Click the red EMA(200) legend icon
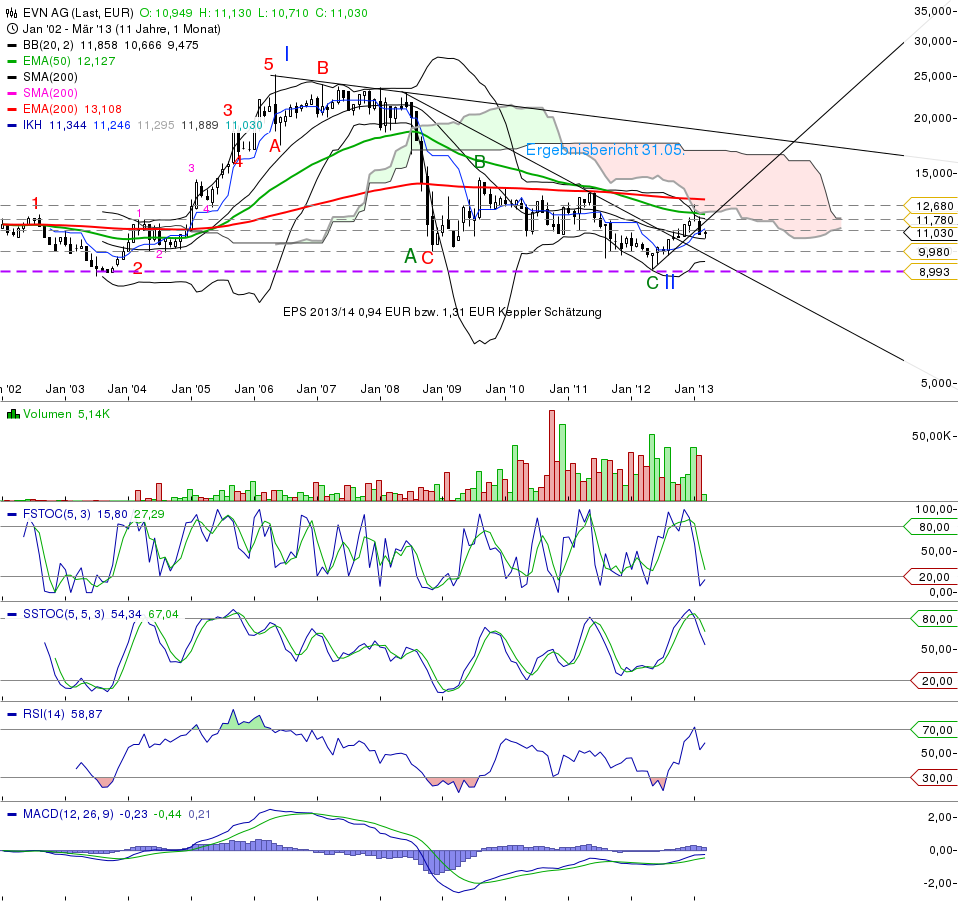The width and height of the screenshot is (958, 901). 11,107
